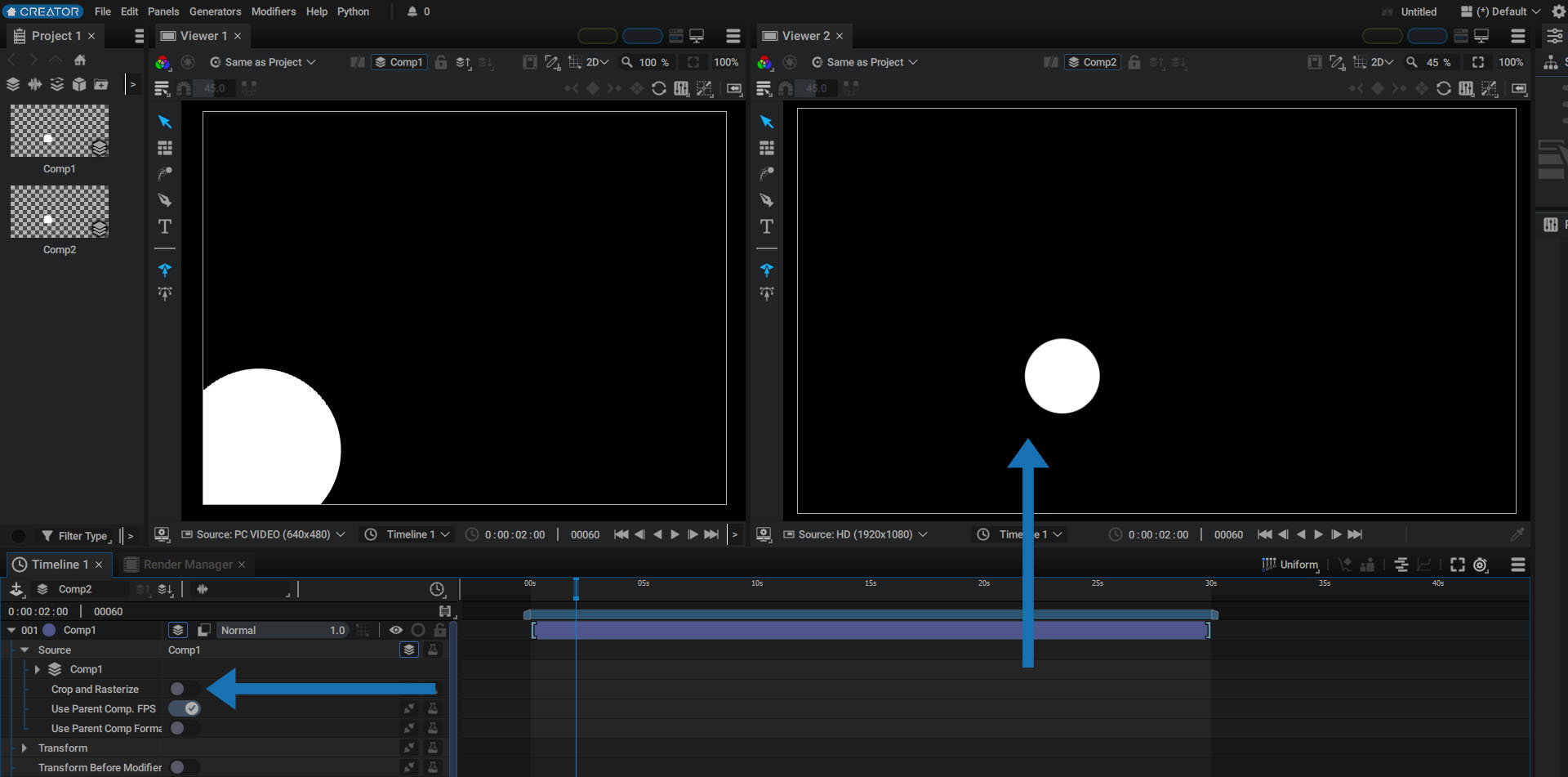Viewport: 1568px width, 777px height.
Task: Click Filter Type button in Project panel
Action: tap(76, 536)
